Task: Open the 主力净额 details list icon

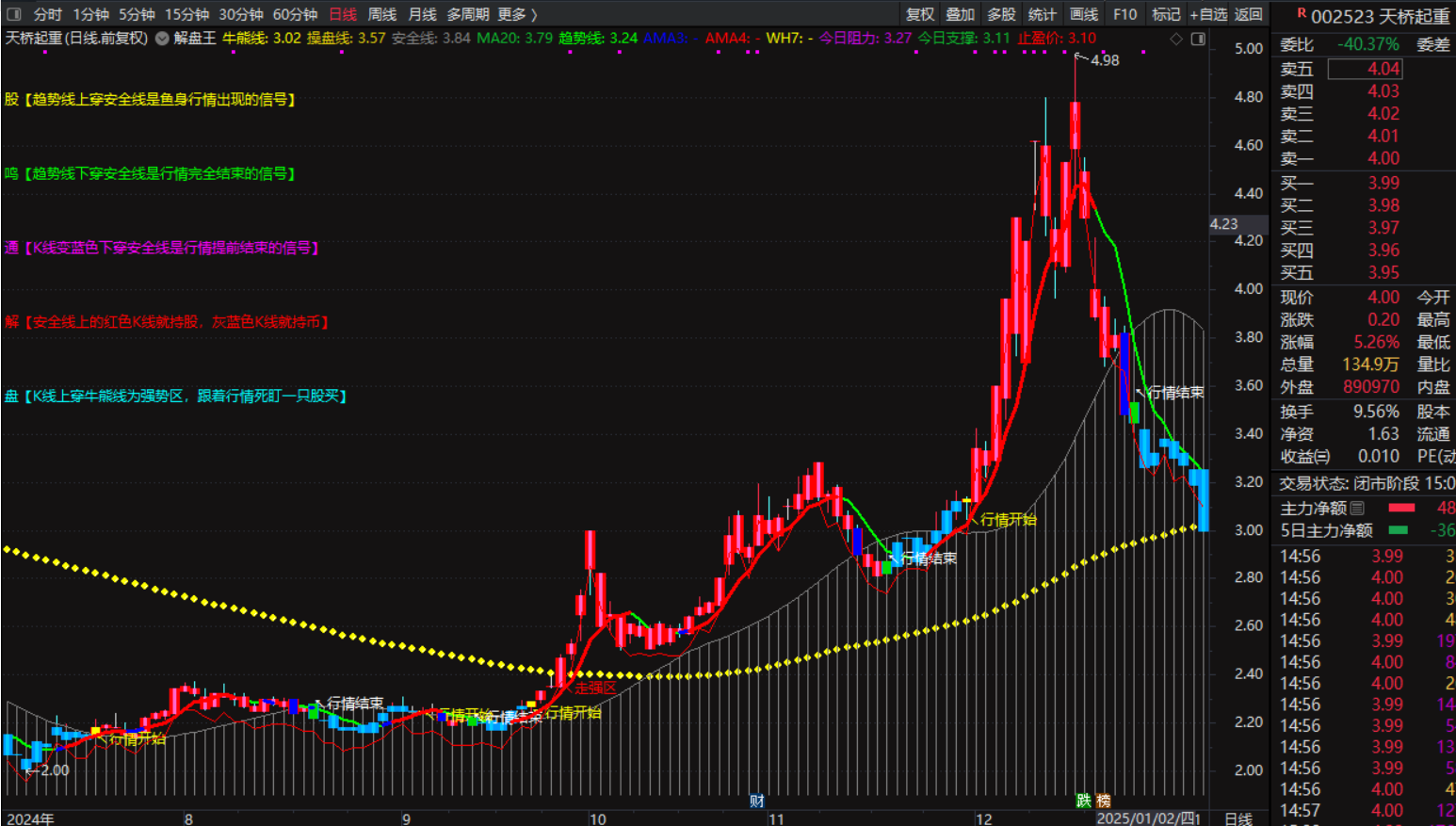Action: click(1357, 508)
